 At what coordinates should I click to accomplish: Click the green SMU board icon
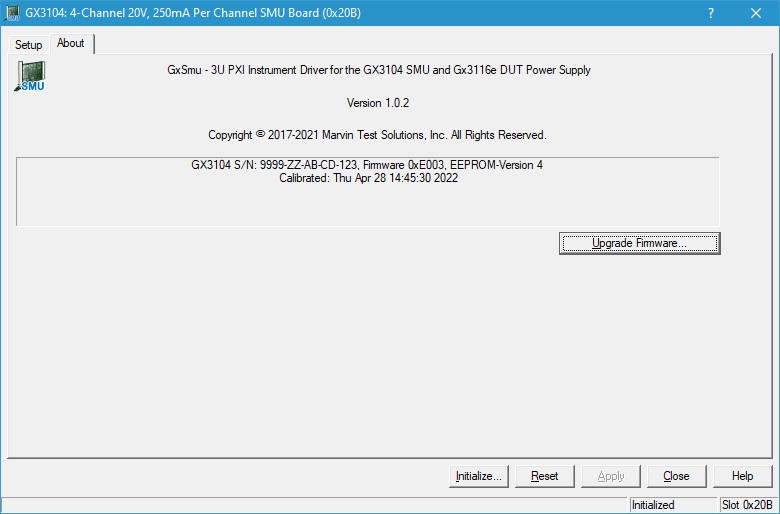[31, 76]
